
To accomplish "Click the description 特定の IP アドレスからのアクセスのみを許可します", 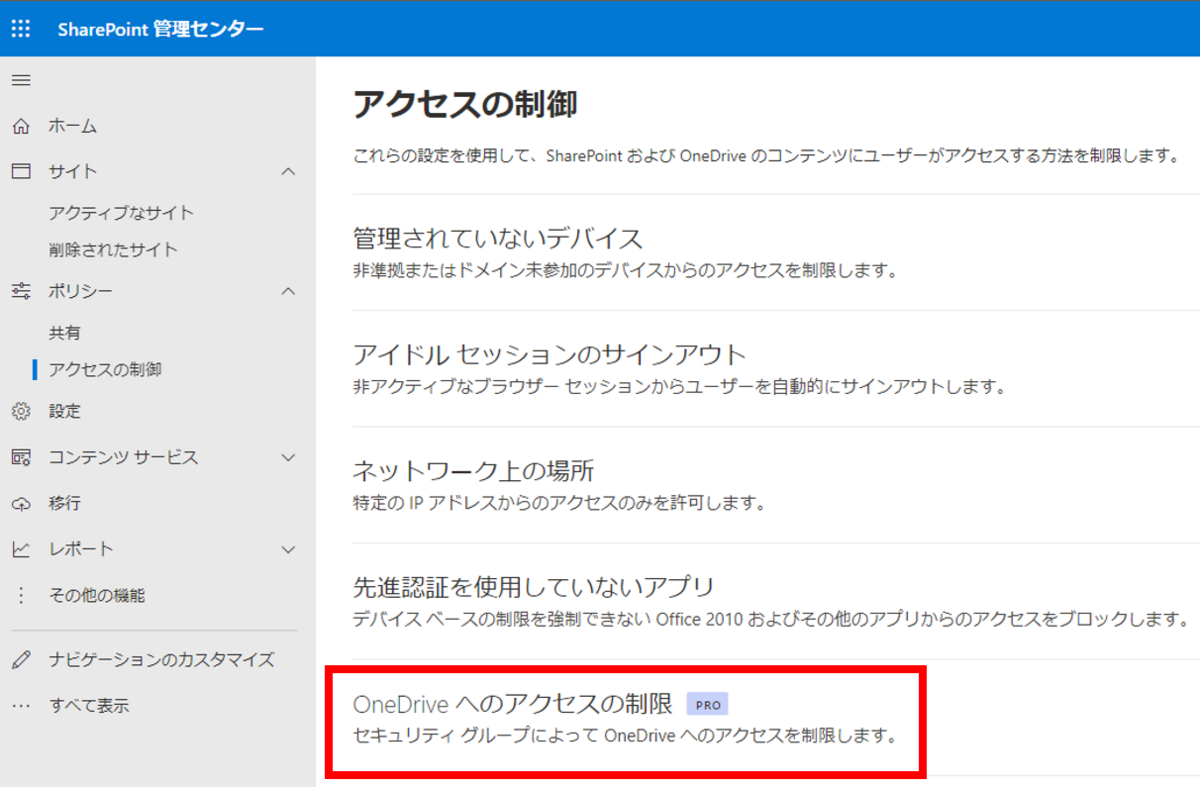I will pyautogui.click(x=559, y=503).
